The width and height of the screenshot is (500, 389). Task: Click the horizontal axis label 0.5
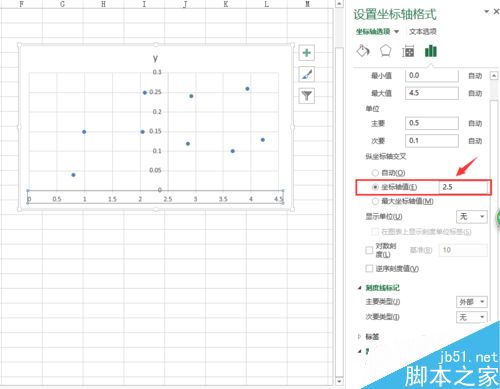coord(57,199)
